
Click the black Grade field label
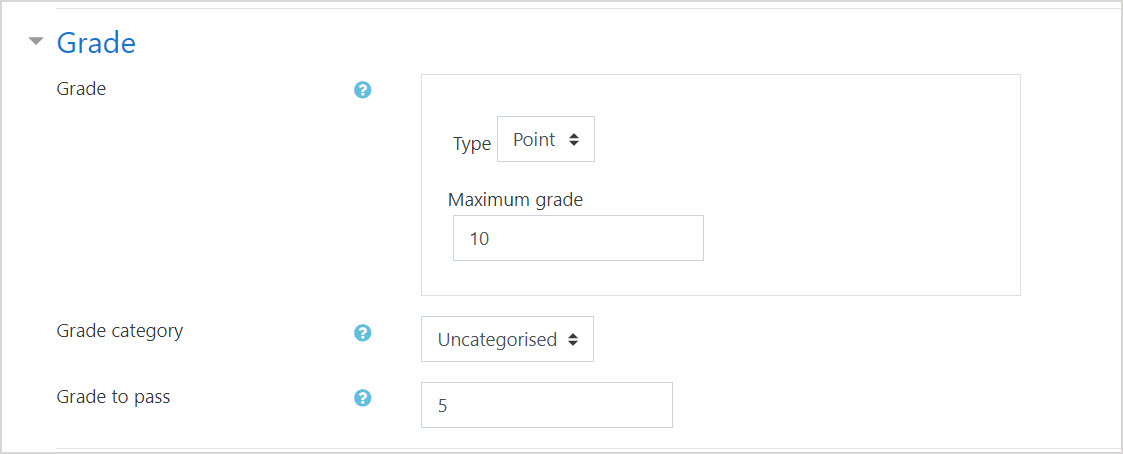click(x=81, y=89)
